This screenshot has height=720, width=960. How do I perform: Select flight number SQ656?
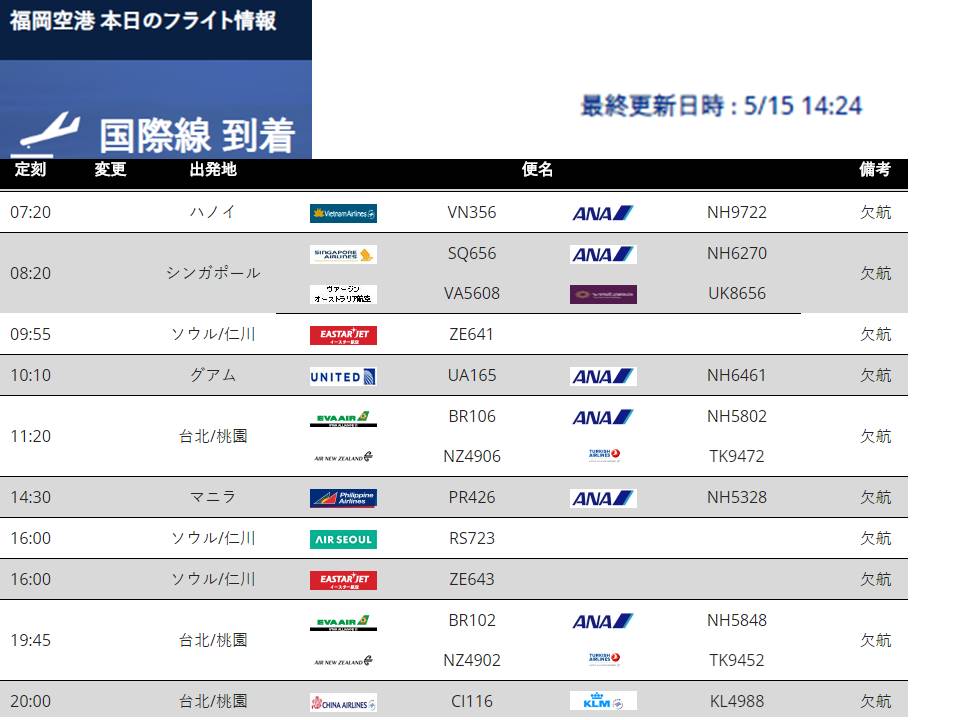click(x=471, y=253)
